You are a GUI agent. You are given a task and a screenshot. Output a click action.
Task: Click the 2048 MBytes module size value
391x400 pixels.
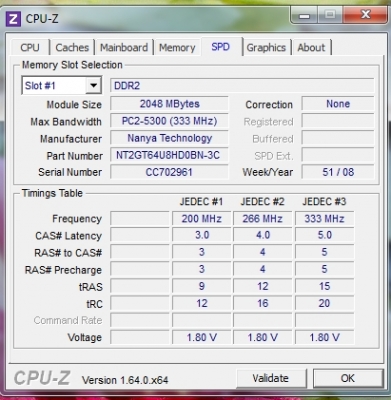click(169, 104)
